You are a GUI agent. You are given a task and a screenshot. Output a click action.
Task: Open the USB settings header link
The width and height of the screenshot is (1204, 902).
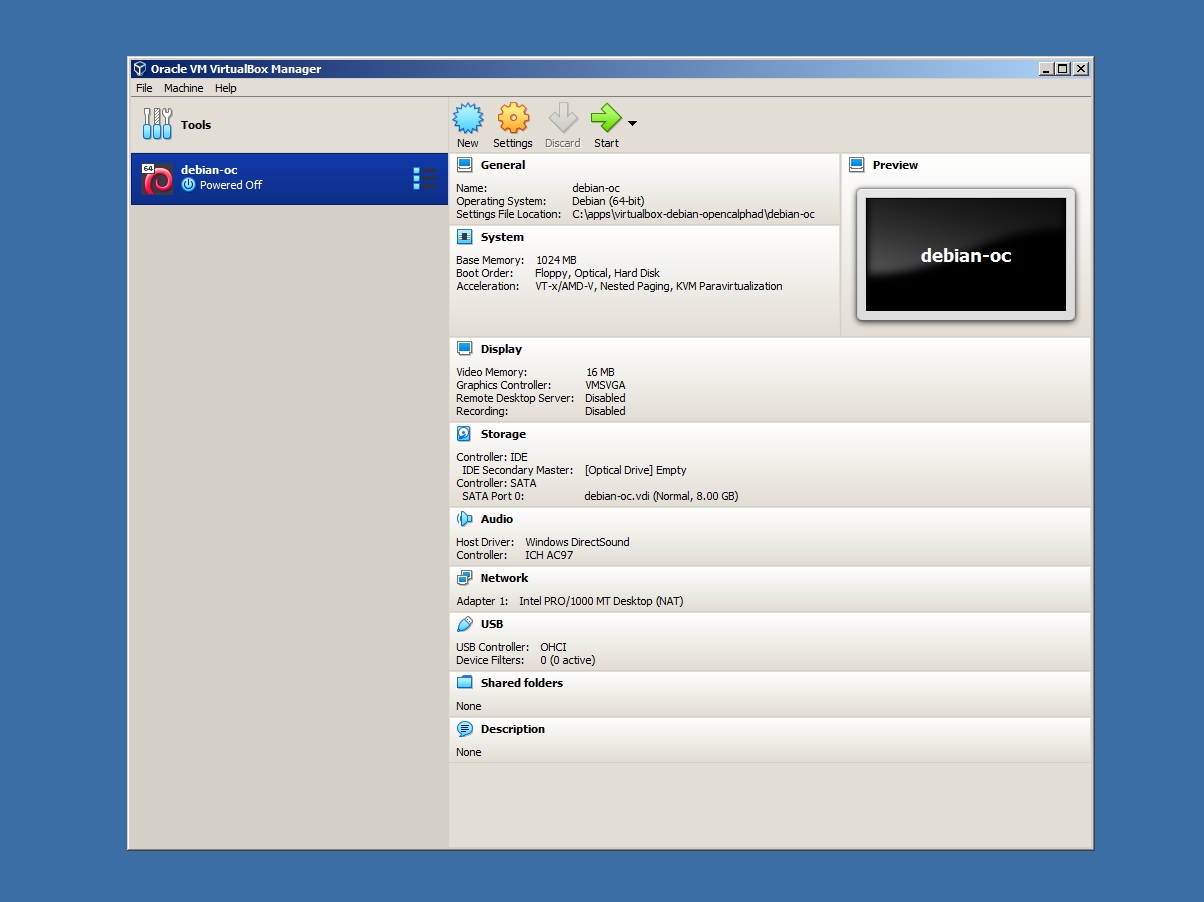pyautogui.click(x=492, y=624)
